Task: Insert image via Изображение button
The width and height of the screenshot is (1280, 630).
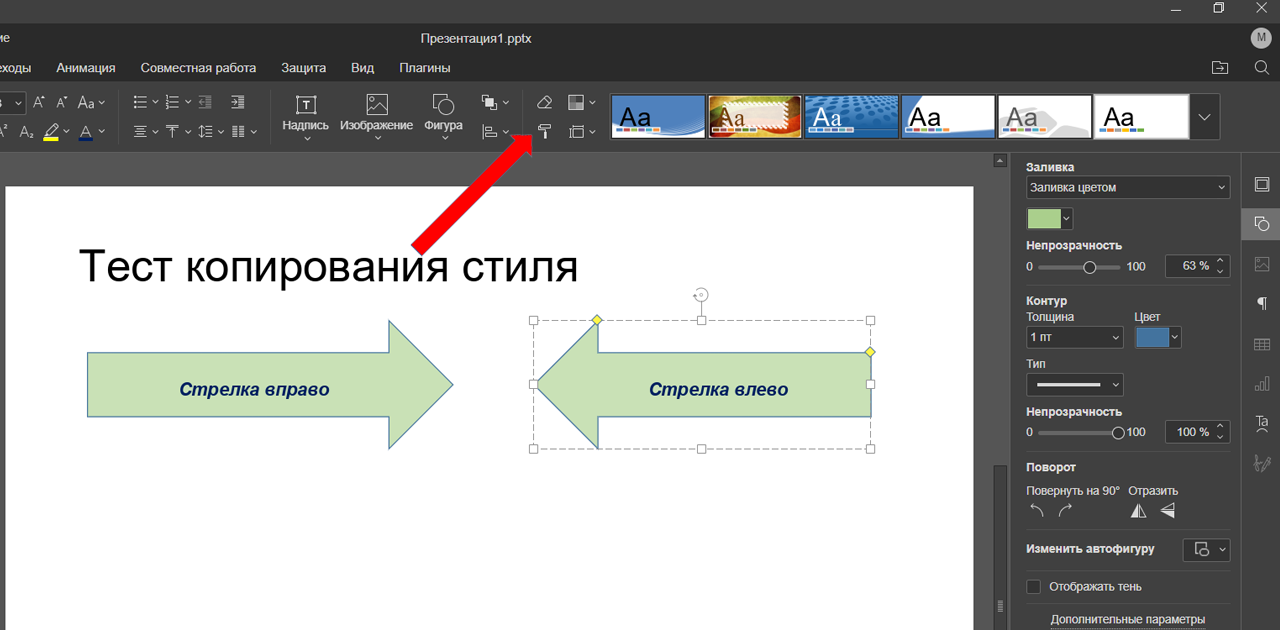Action: click(376, 115)
